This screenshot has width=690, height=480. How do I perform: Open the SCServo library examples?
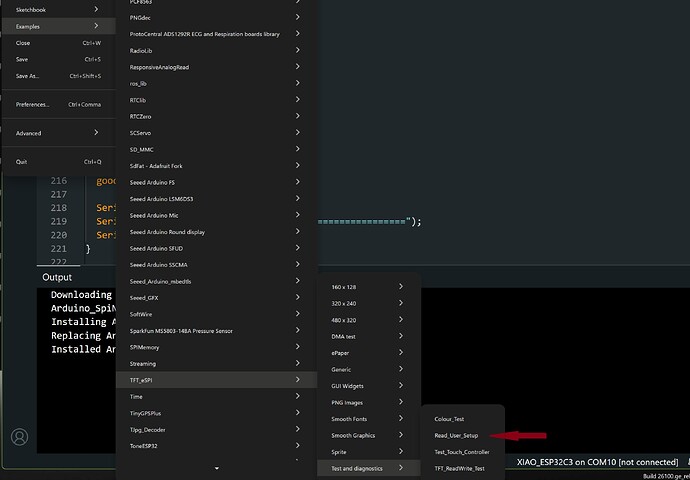click(217, 133)
